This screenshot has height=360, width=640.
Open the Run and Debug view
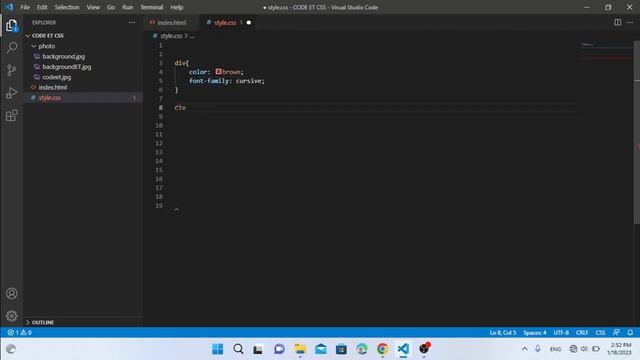(x=11, y=93)
